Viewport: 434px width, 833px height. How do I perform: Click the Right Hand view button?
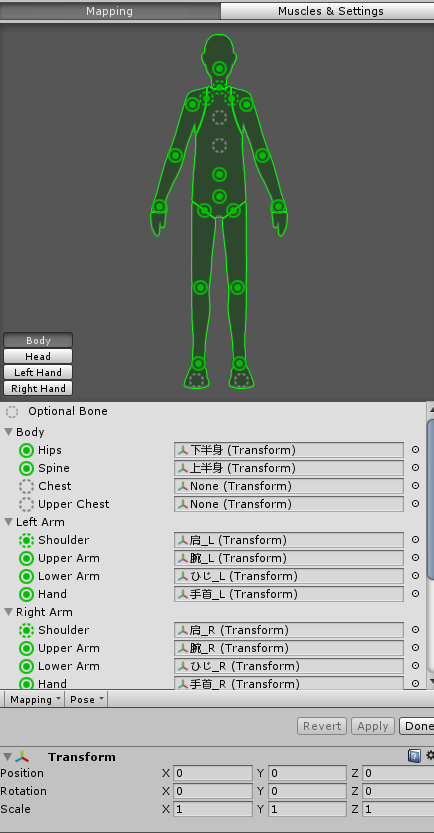point(38,388)
